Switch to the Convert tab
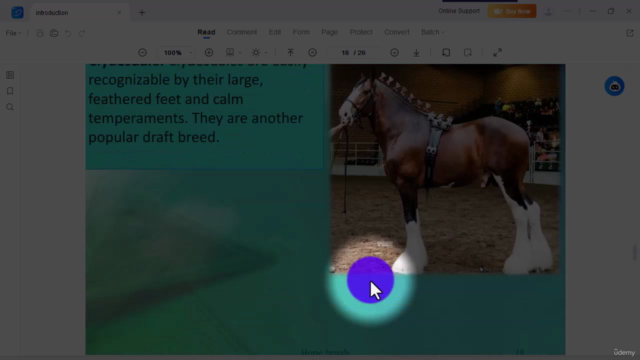The height and width of the screenshot is (360, 640). pyautogui.click(x=397, y=32)
